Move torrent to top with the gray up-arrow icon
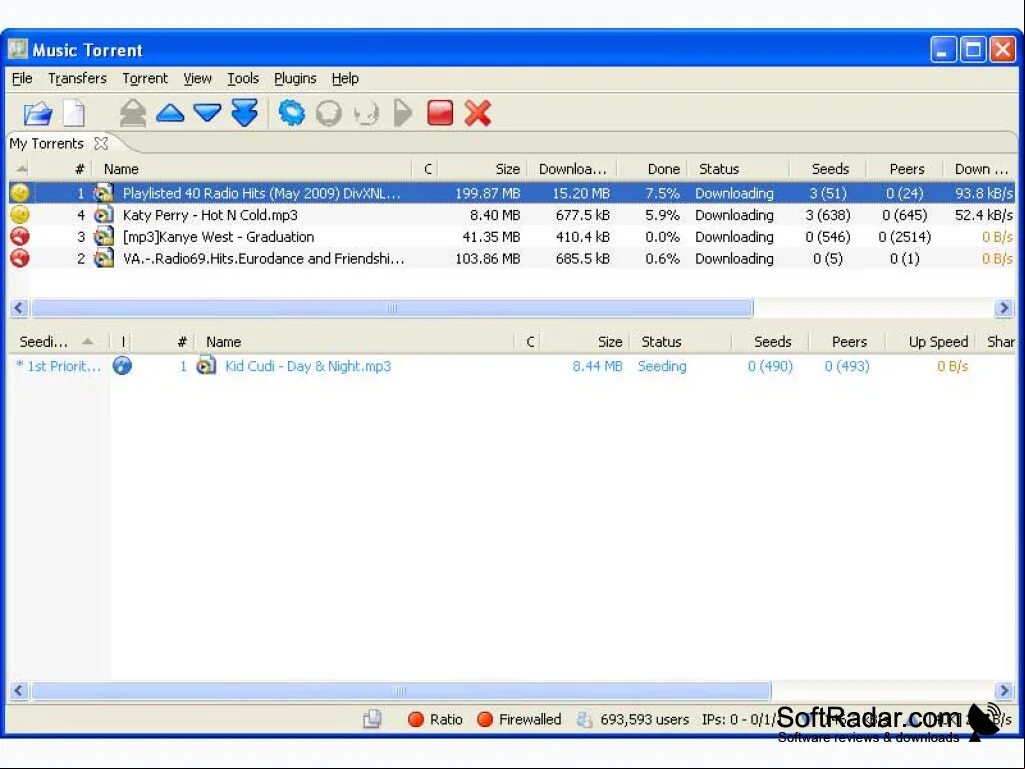The height and width of the screenshot is (769, 1025). tap(133, 113)
